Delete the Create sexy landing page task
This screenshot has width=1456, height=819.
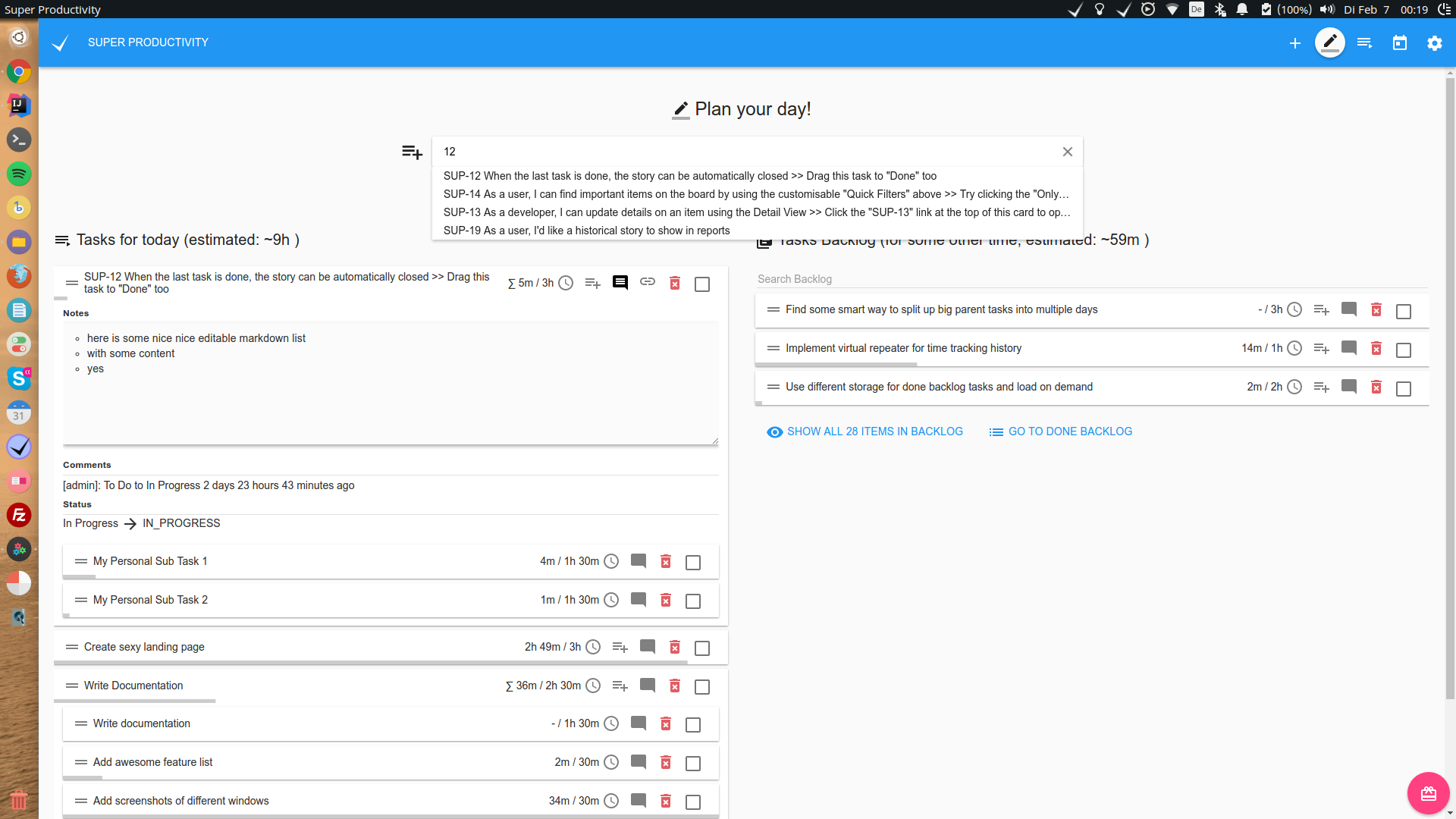click(x=674, y=647)
